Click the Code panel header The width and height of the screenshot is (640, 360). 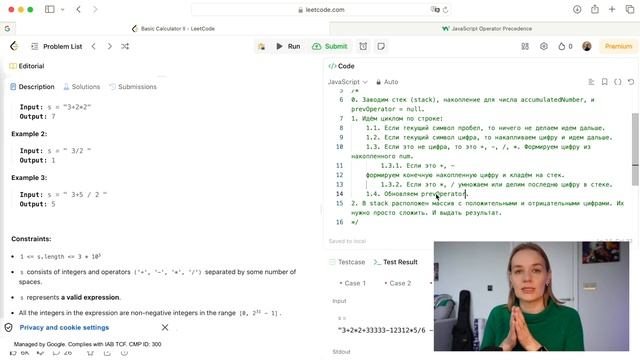(x=342, y=66)
